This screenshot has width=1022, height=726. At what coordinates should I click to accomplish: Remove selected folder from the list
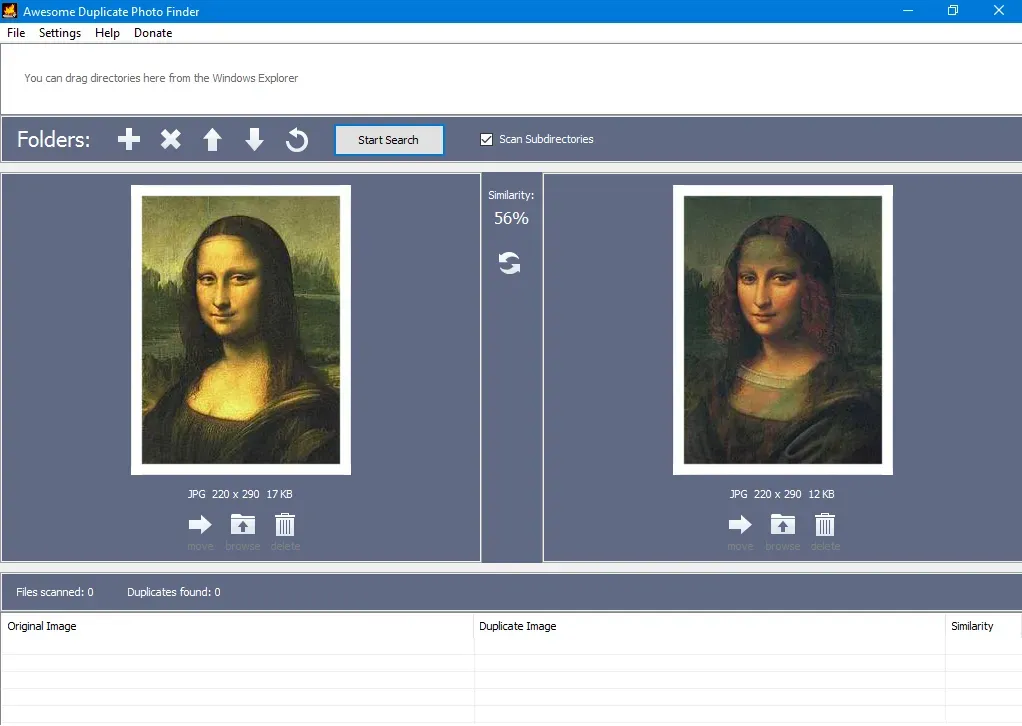tap(170, 139)
